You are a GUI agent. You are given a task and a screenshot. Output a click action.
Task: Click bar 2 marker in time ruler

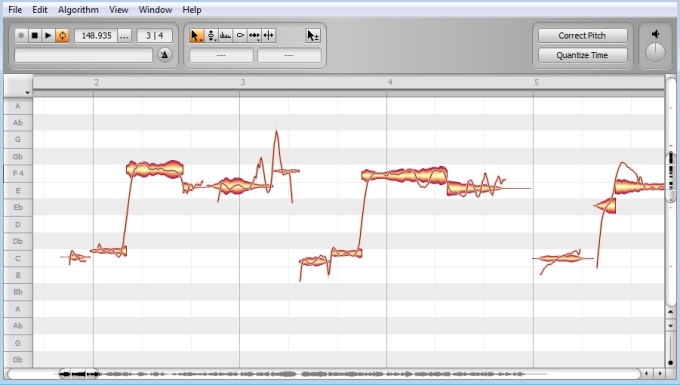[96, 82]
